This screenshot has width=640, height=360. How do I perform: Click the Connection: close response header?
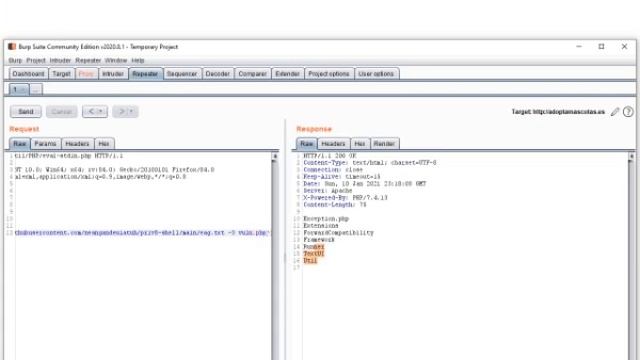pos(333,170)
